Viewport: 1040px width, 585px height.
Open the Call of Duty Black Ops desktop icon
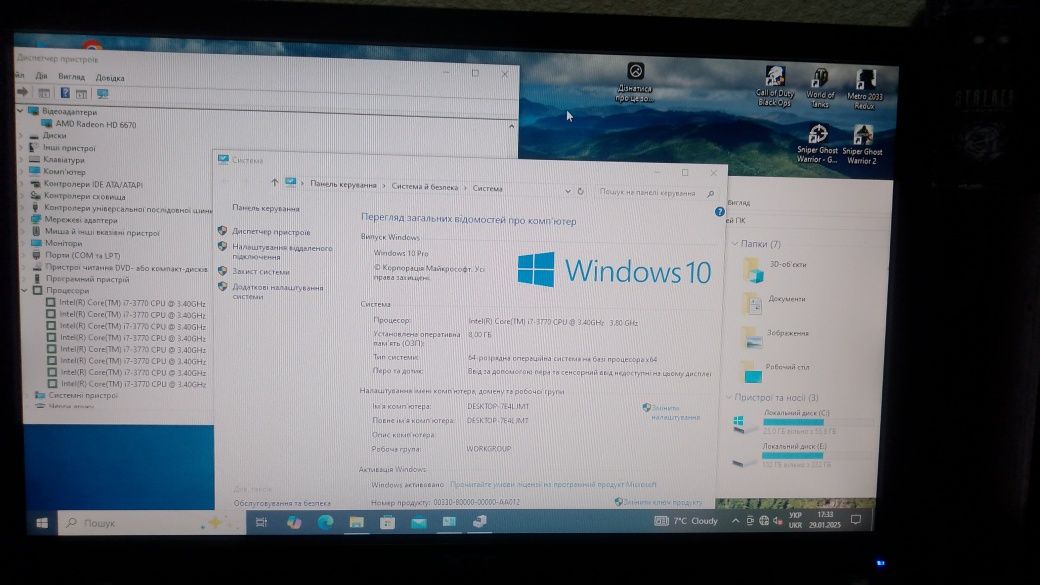pos(775,86)
